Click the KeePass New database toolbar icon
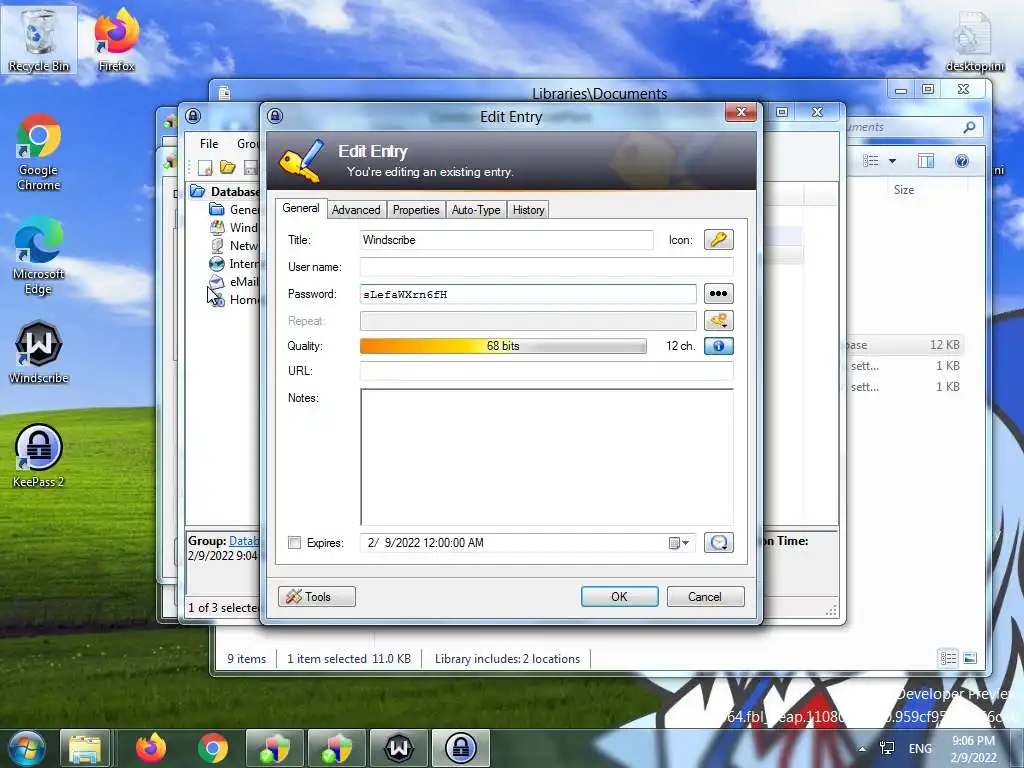Viewport: 1024px width, 768px height. pos(205,168)
